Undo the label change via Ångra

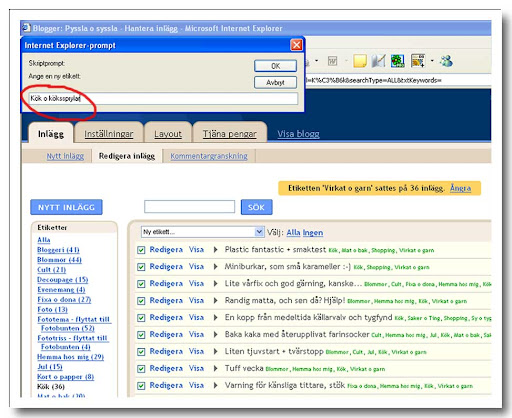[x=460, y=188]
